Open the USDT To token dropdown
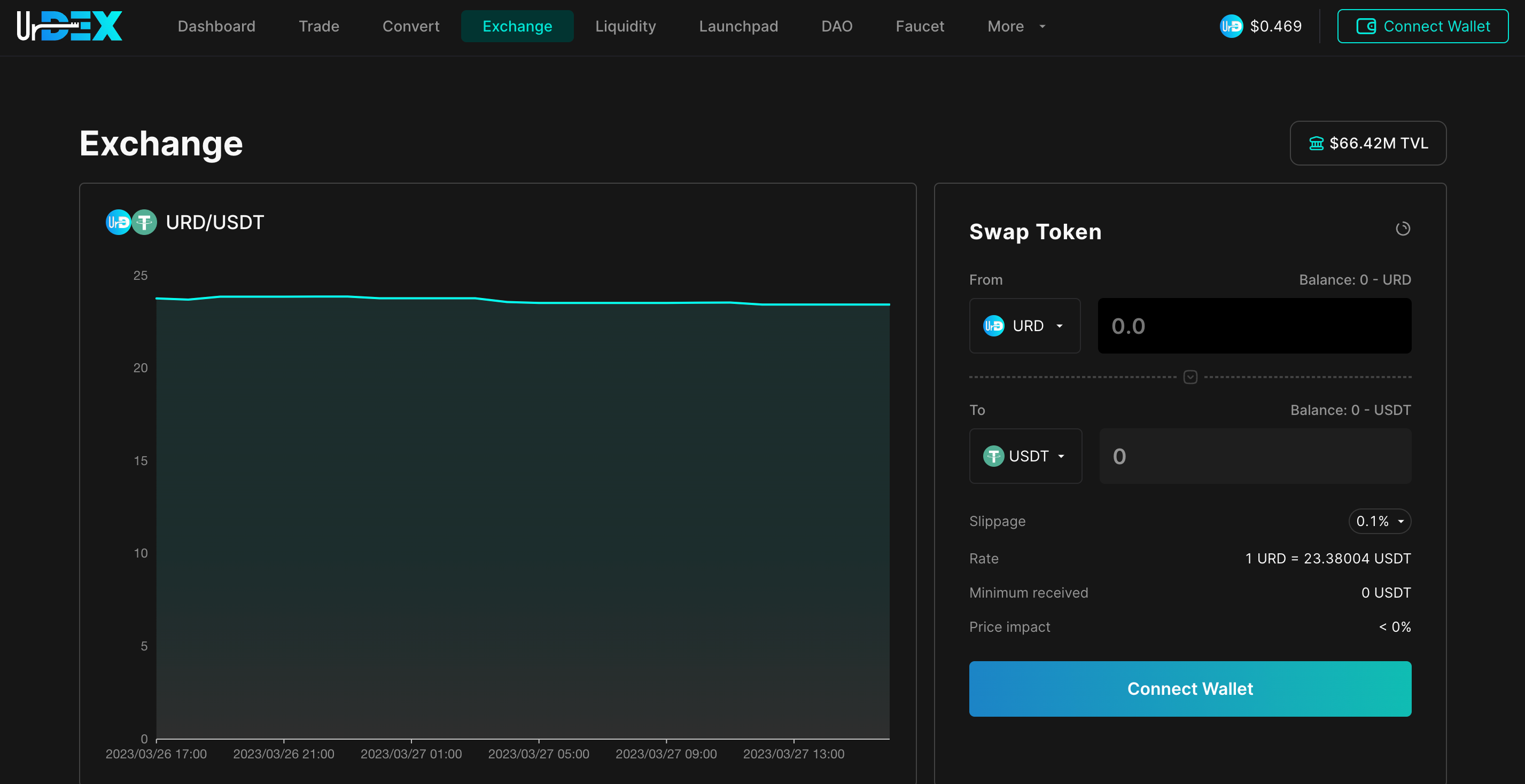Screen dimensions: 1525x784 tap(1025, 456)
